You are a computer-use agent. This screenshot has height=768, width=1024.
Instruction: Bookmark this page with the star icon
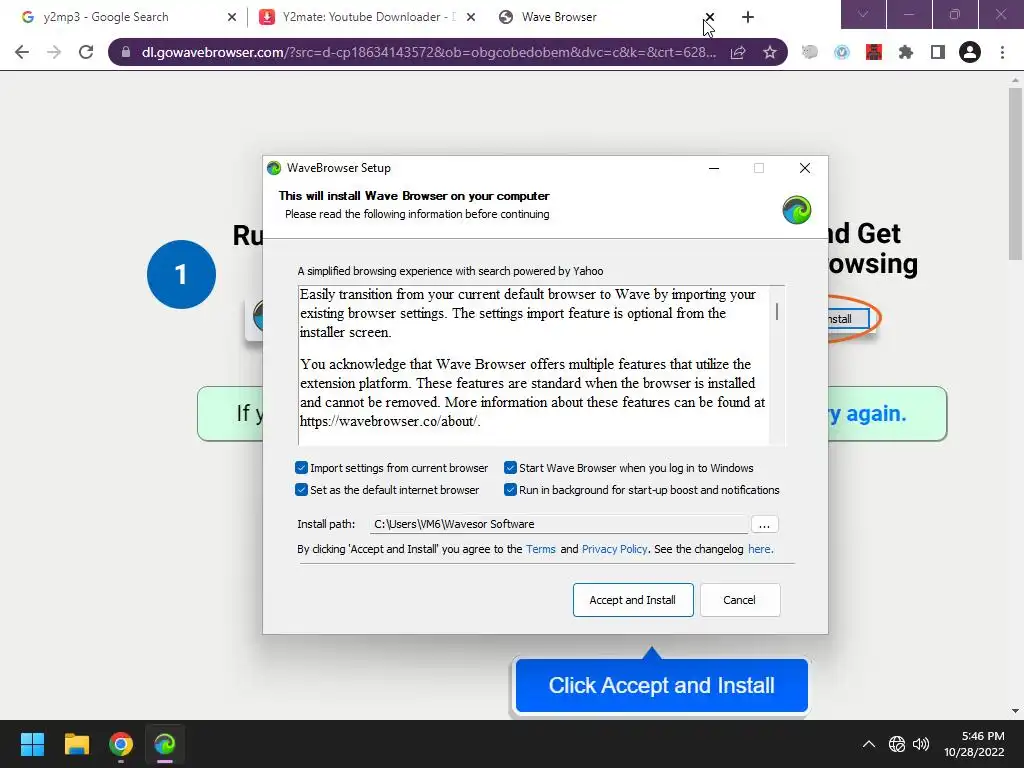point(770,52)
